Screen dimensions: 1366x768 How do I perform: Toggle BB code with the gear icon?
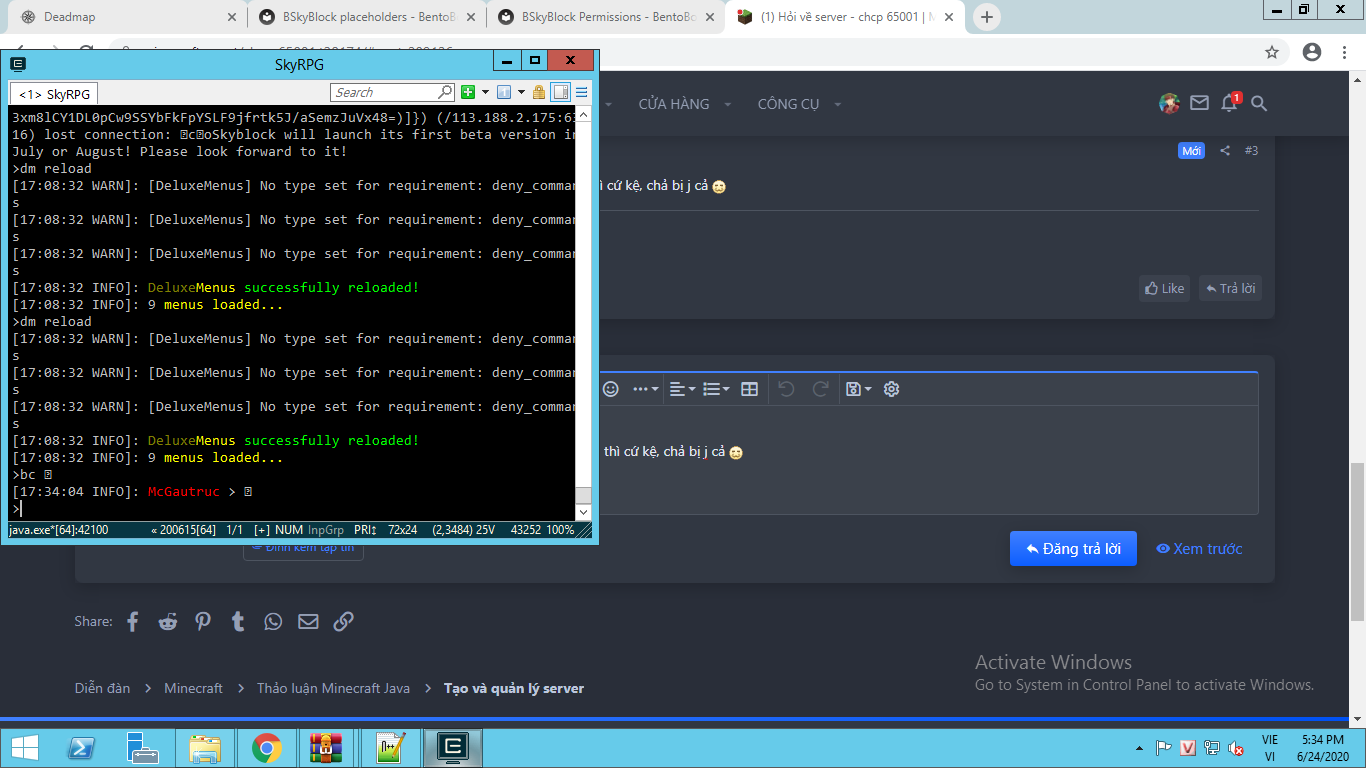point(892,389)
